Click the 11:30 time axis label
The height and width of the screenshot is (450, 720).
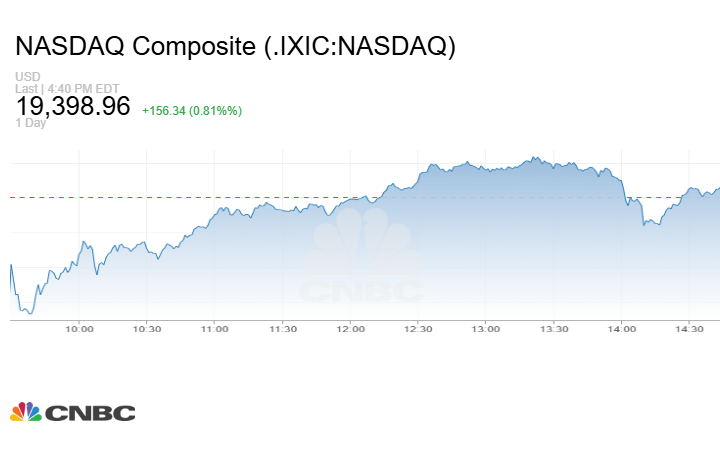click(283, 329)
